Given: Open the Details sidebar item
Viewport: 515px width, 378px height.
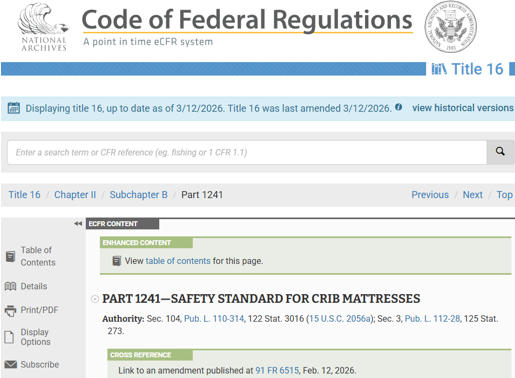Looking at the screenshot, I should (34, 286).
